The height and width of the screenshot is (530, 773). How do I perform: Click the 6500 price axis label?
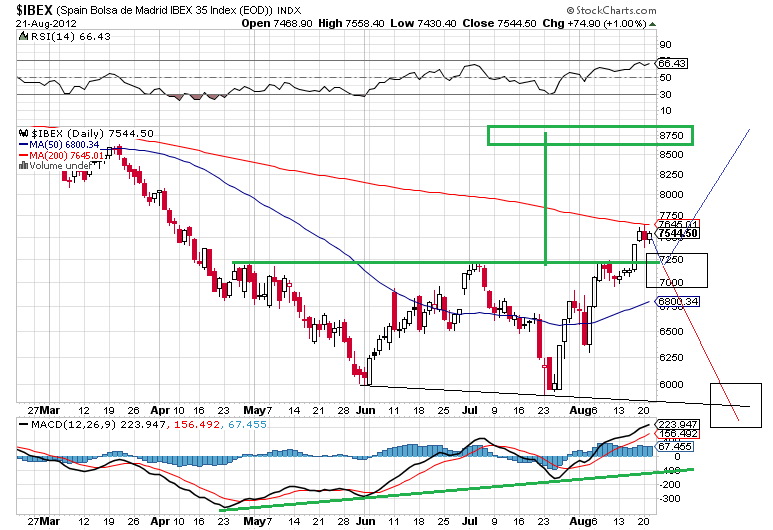tap(671, 331)
